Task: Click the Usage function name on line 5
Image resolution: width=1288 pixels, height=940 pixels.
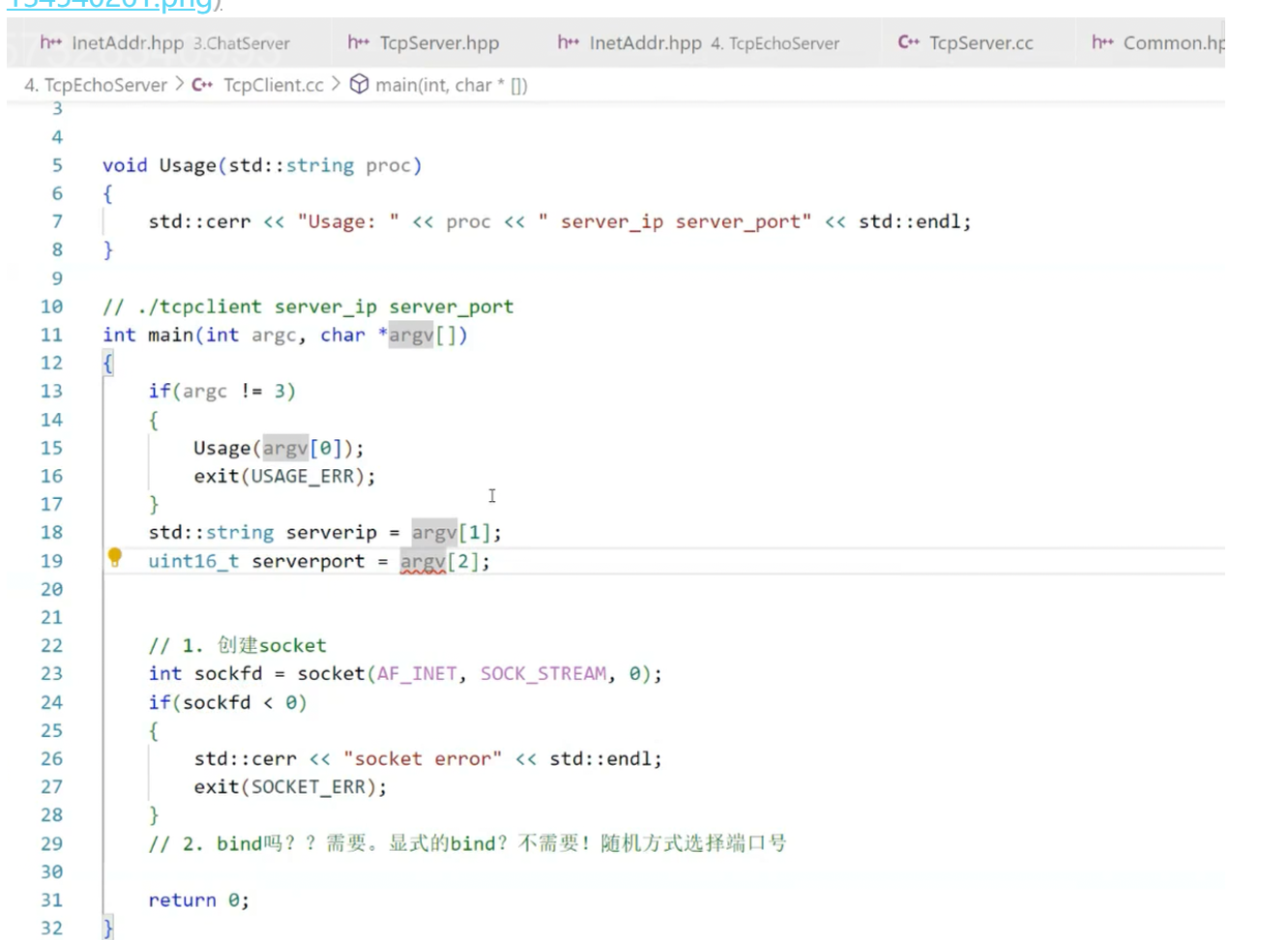Action: [188, 165]
